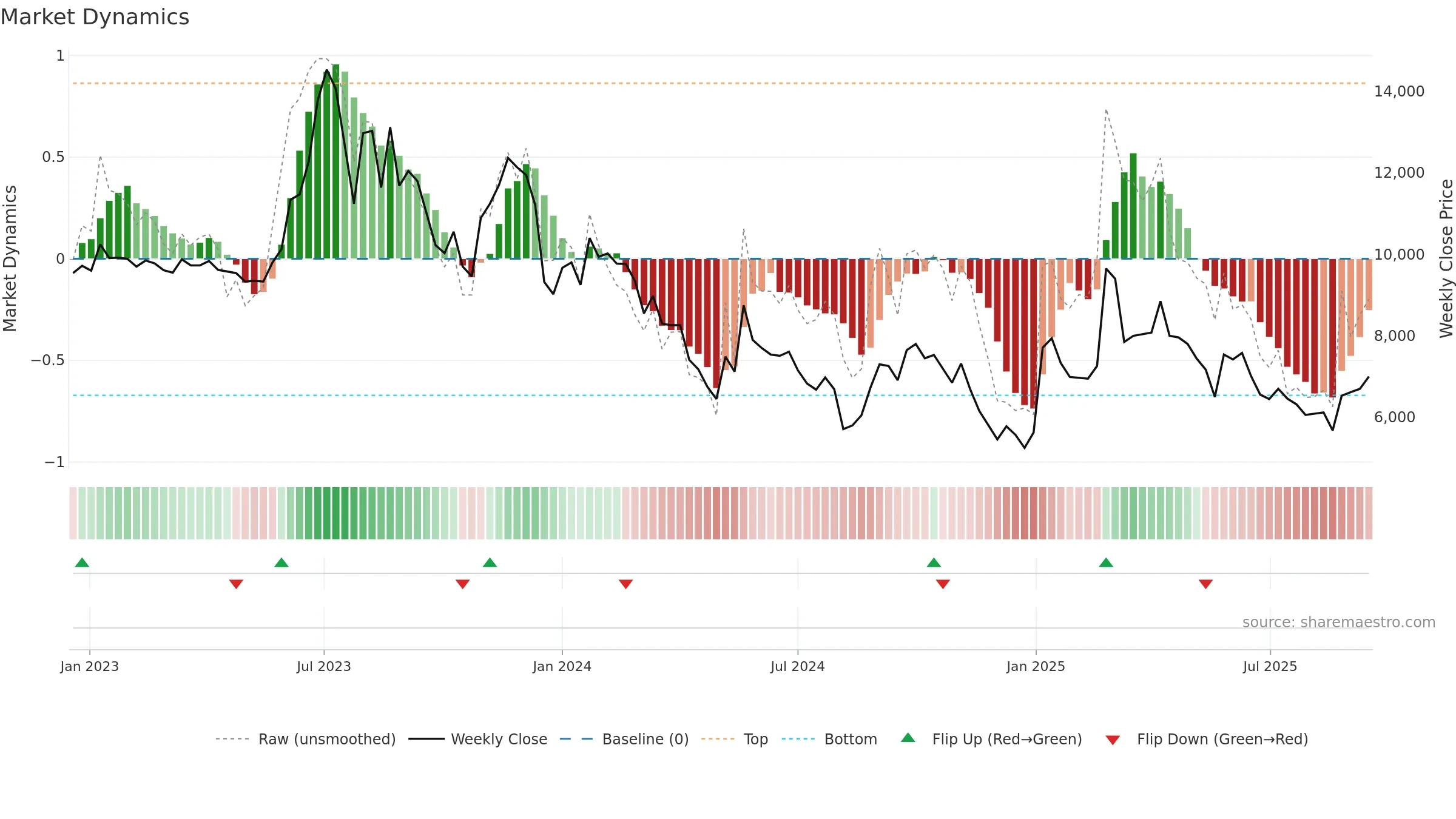Toggle Flip Up (Red→Green) legend entry
The image size is (1456, 819).
991,739
